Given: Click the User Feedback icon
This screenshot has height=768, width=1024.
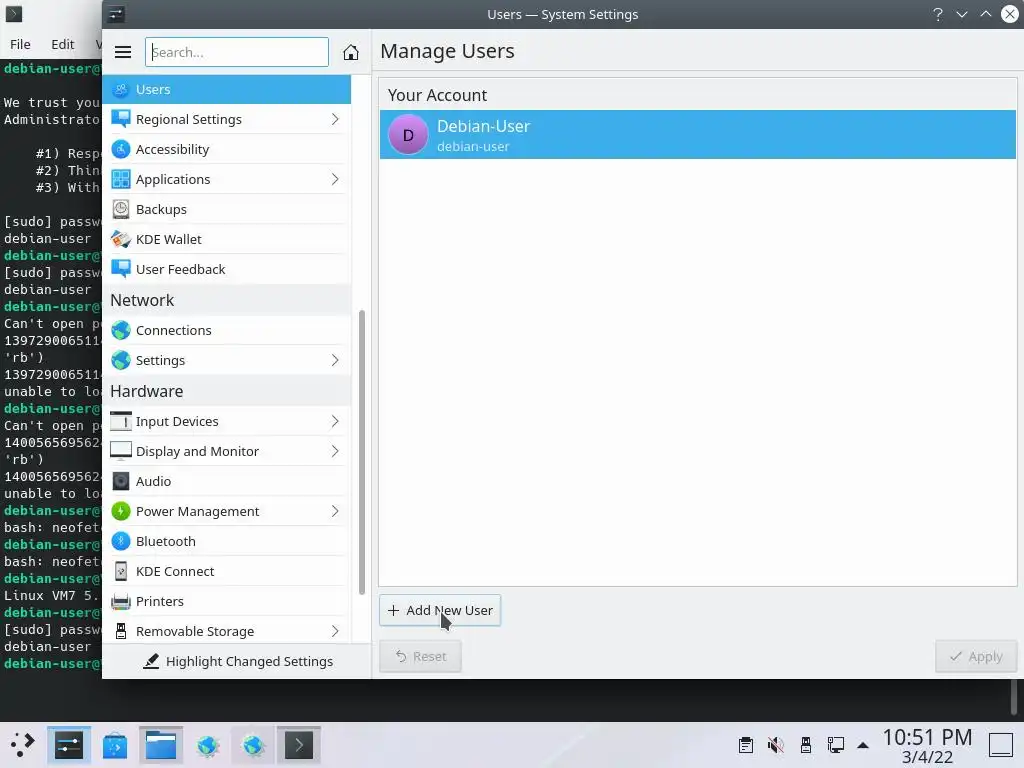Looking at the screenshot, I should click(x=121, y=269).
